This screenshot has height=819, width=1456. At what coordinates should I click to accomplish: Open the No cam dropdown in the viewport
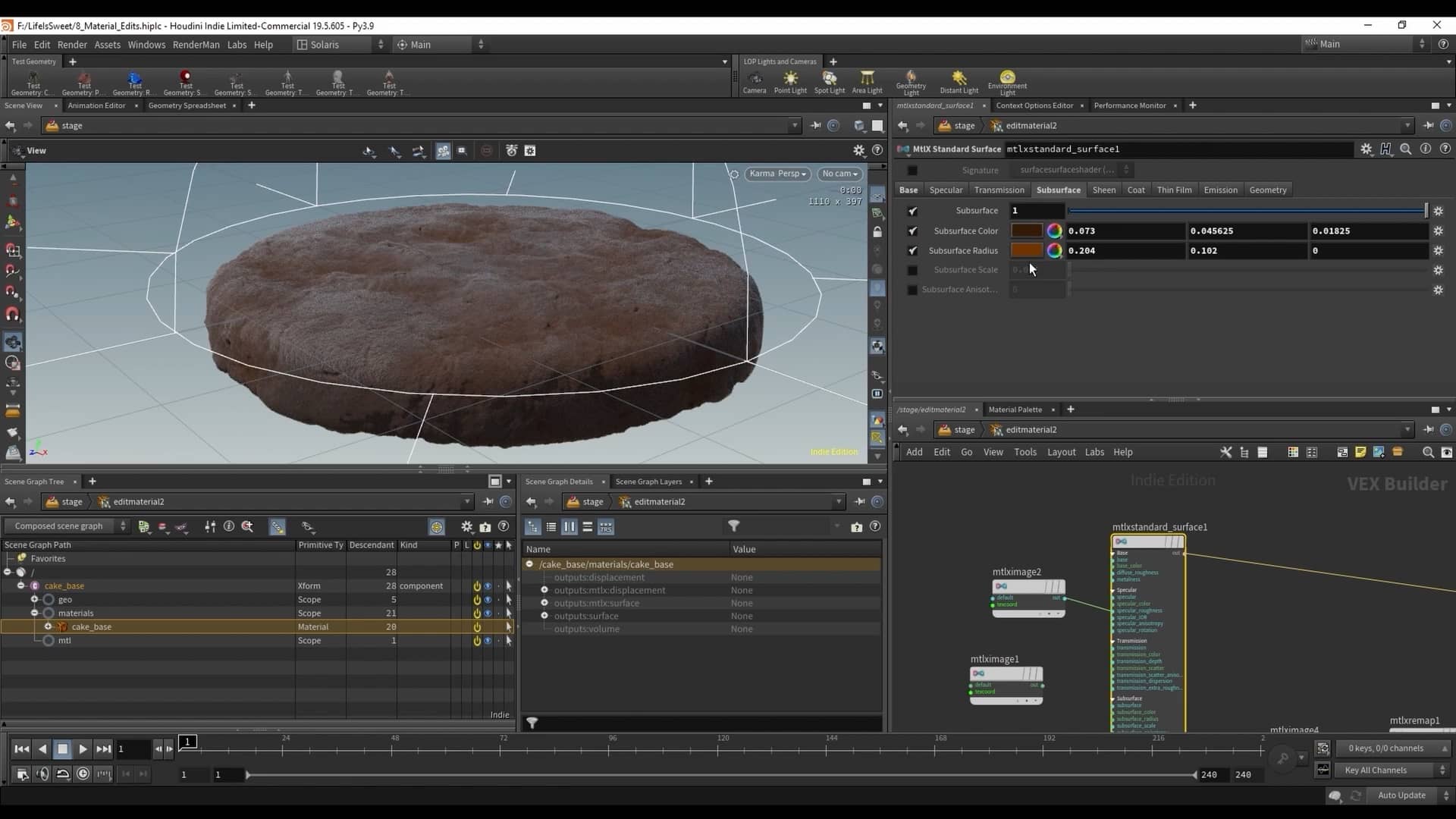839,174
